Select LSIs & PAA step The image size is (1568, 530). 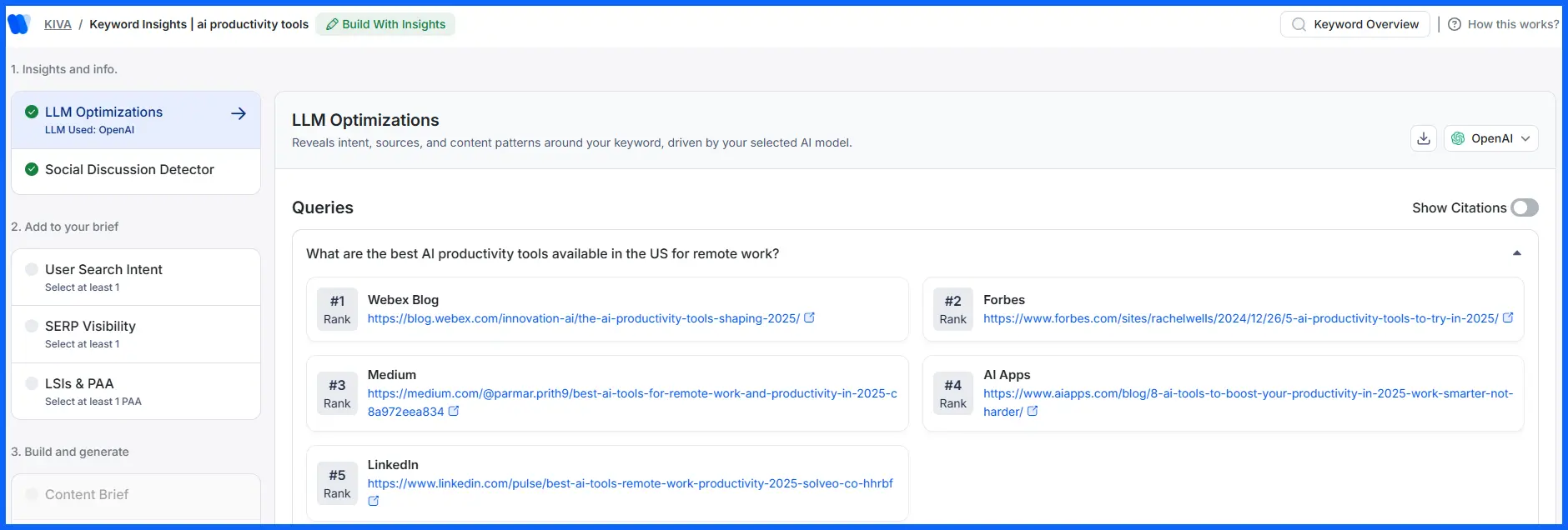pos(136,391)
